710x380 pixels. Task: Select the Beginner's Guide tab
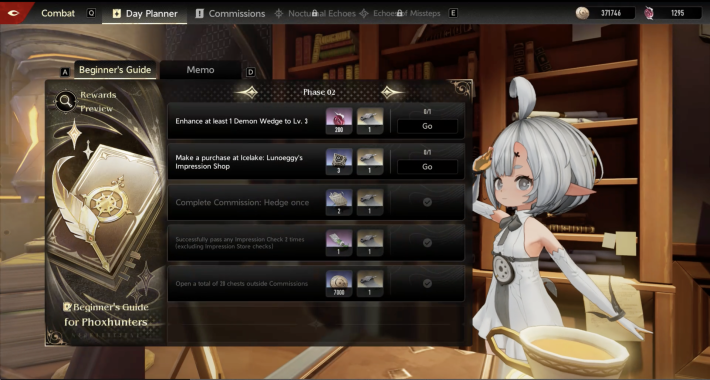(115, 70)
